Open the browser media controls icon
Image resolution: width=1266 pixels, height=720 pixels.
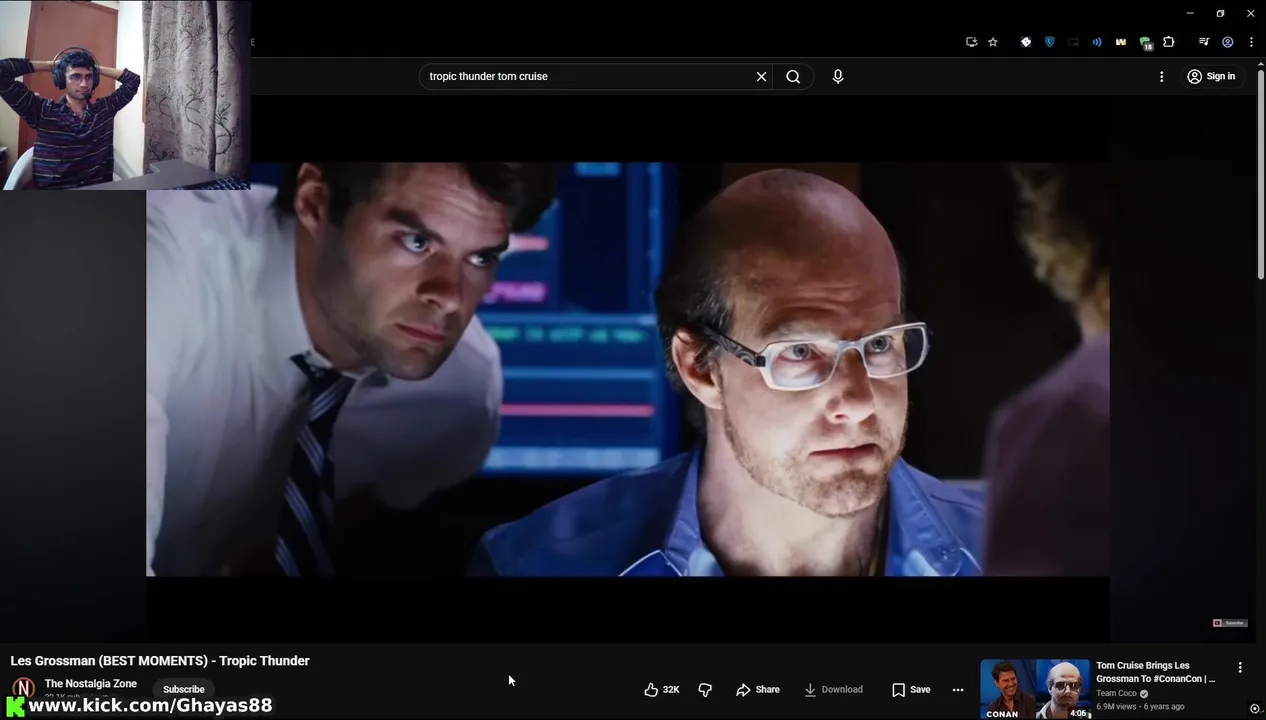point(1204,42)
